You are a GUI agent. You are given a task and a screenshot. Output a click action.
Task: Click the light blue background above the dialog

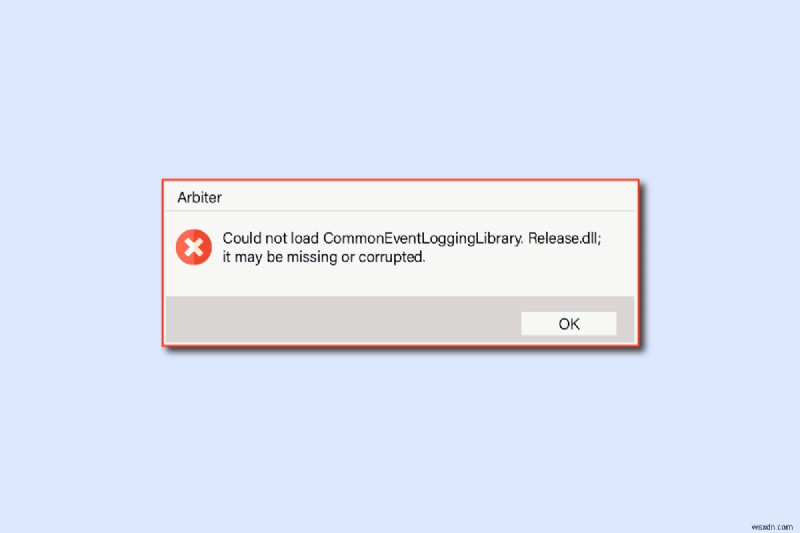tap(400, 89)
